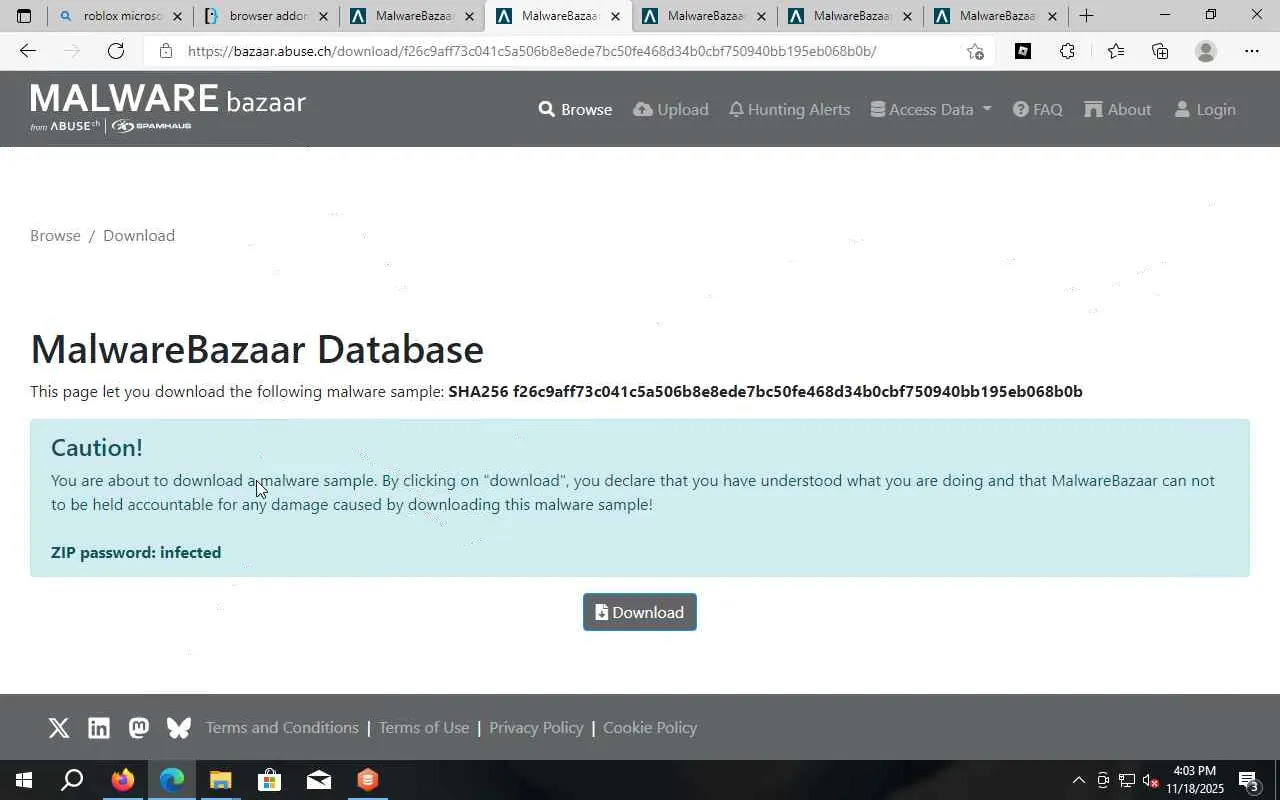Show hidden system tray icons

click(1078, 780)
